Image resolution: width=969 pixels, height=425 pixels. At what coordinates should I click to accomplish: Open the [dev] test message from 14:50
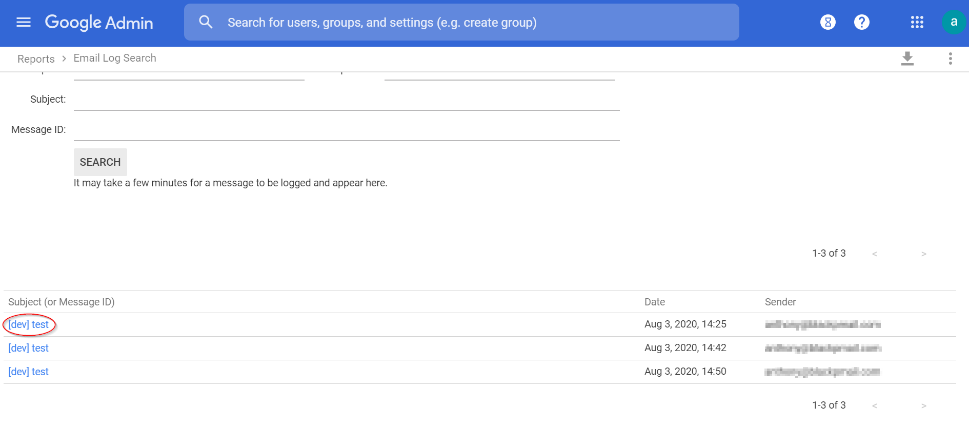point(28,372)
